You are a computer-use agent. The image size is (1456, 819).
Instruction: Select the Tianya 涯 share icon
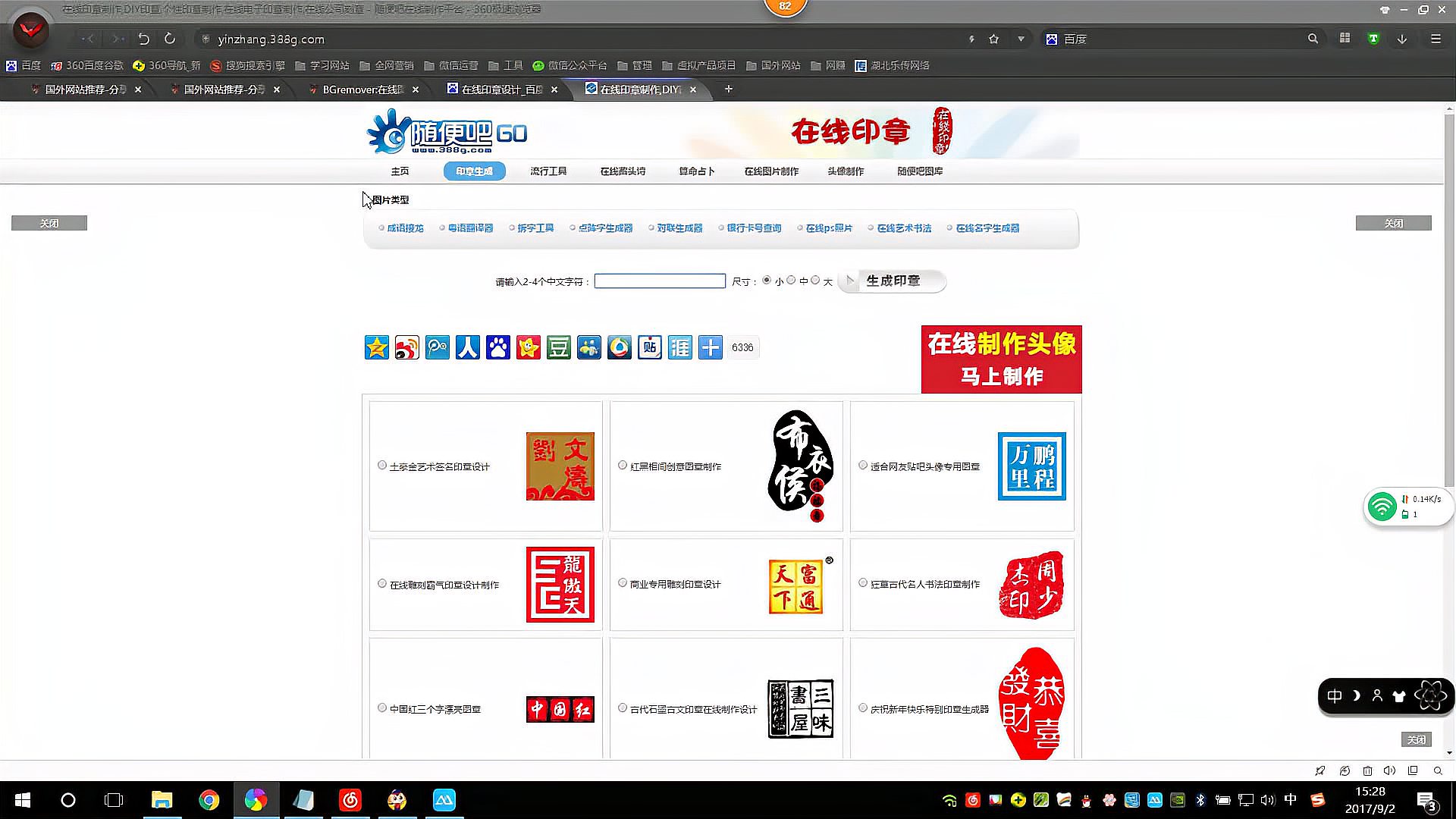coord(680,347)
